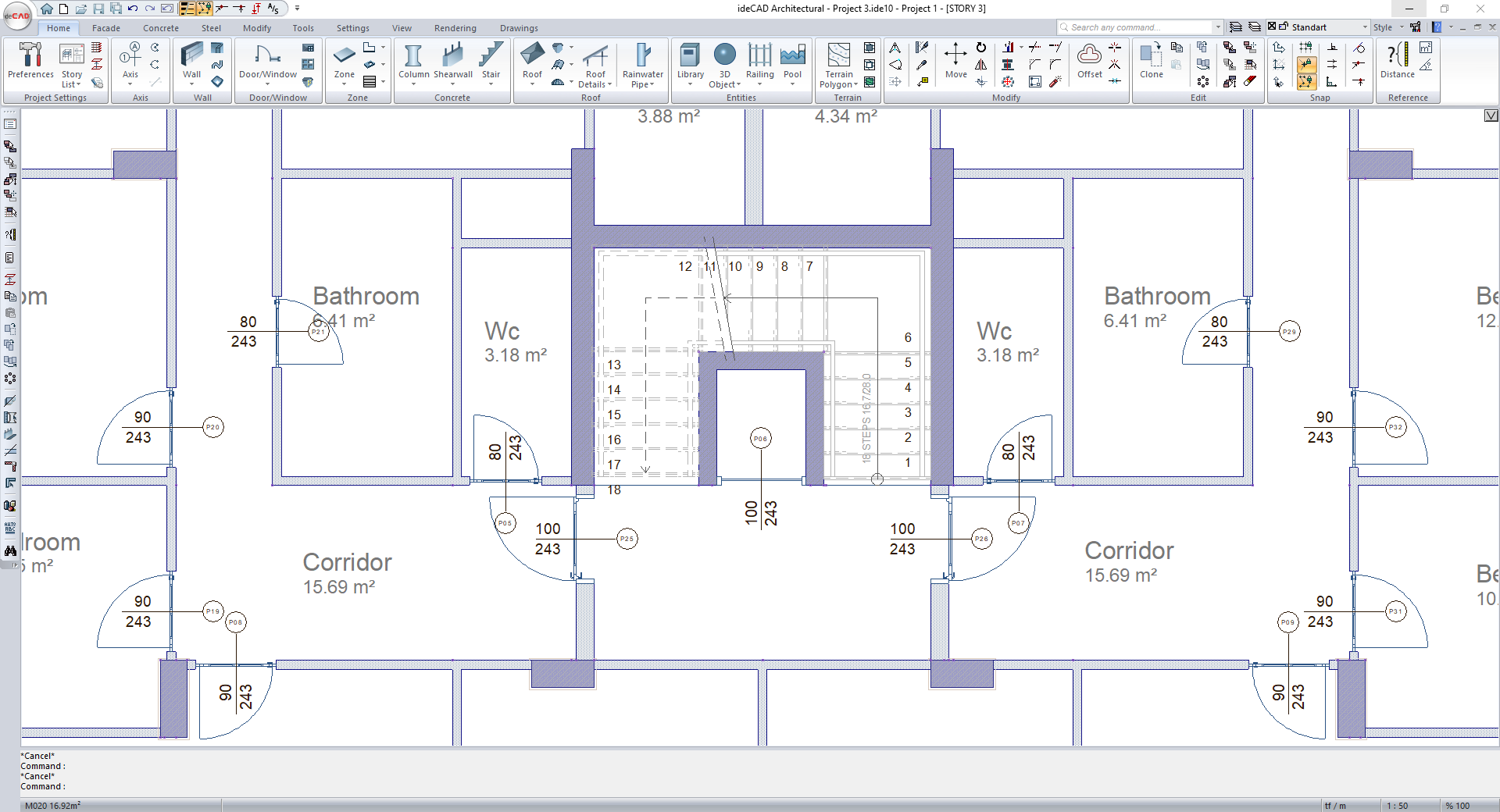Expand the Story List dropdown

click(72, 84)
